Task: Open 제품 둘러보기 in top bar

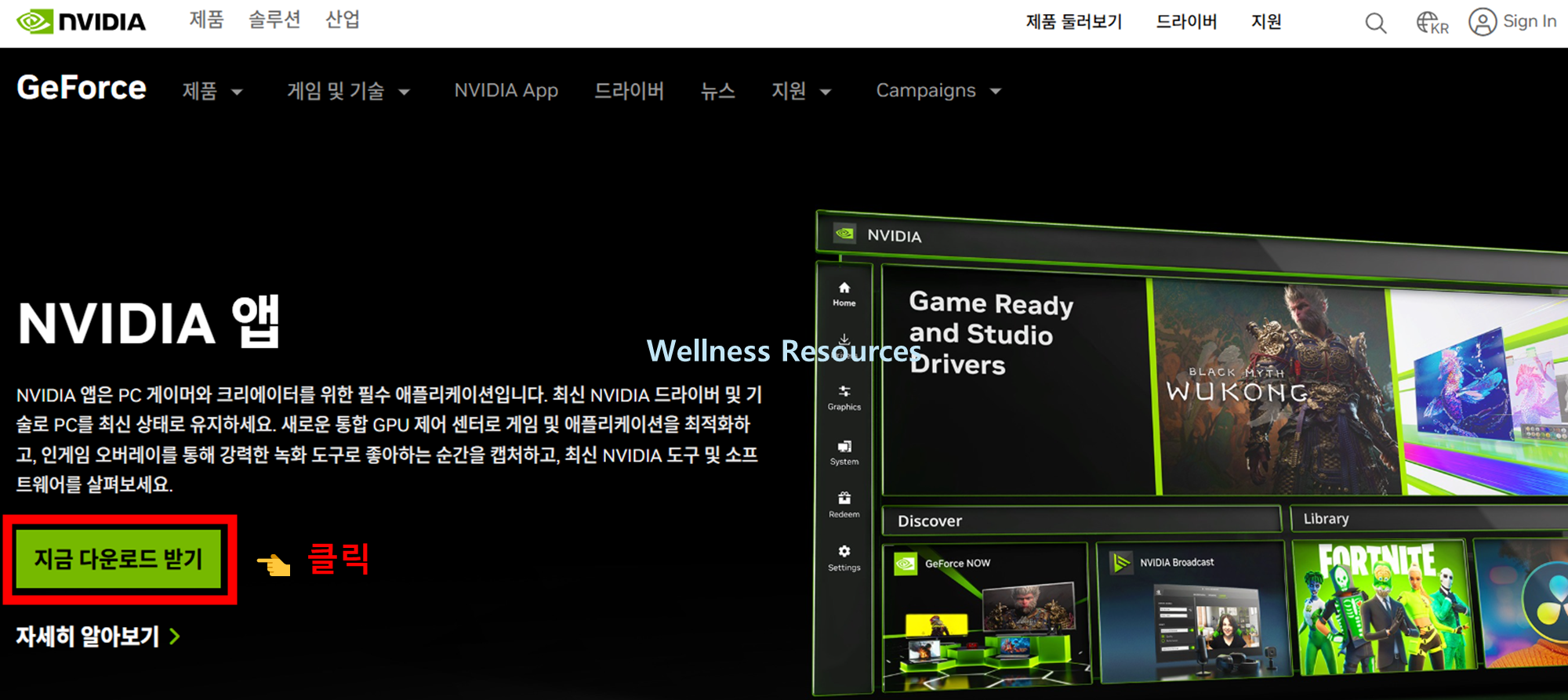Action: pos(1074,22)
